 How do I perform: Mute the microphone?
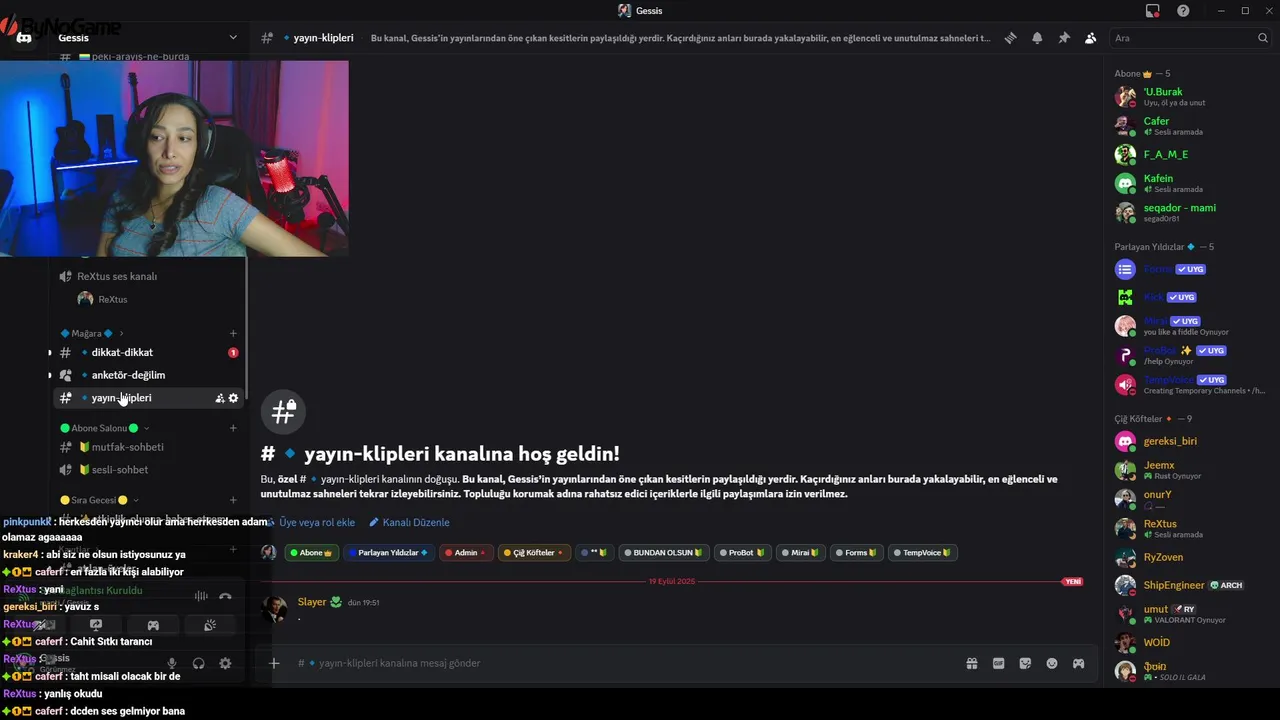(172, 663)
